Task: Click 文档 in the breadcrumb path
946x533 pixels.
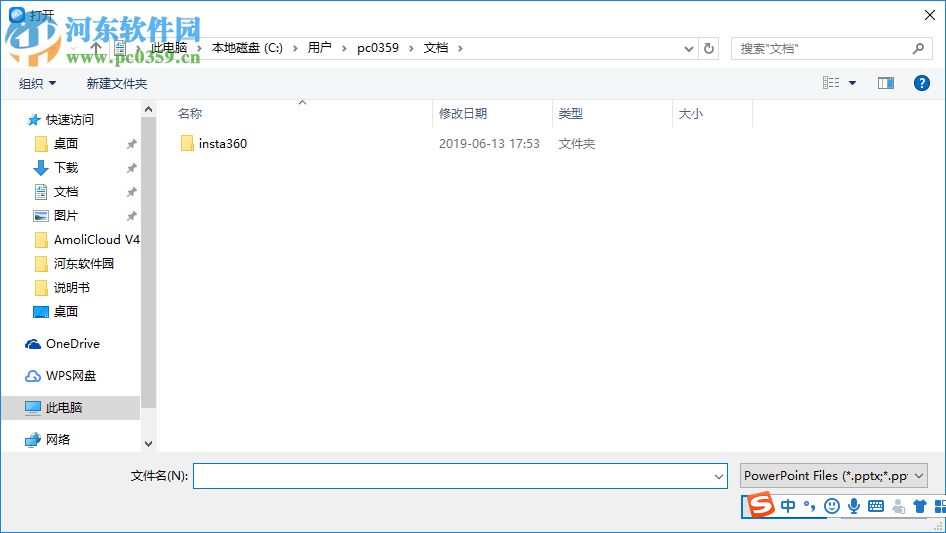Action: coord(436,48)
